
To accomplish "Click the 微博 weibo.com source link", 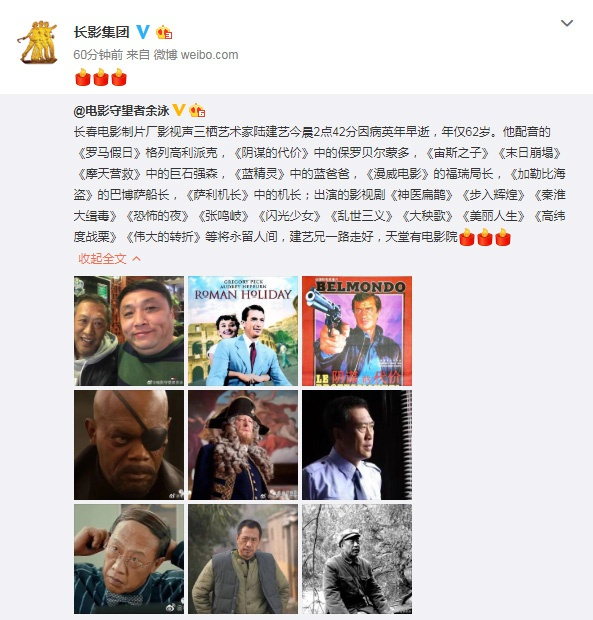I will (x=196, y=55).
